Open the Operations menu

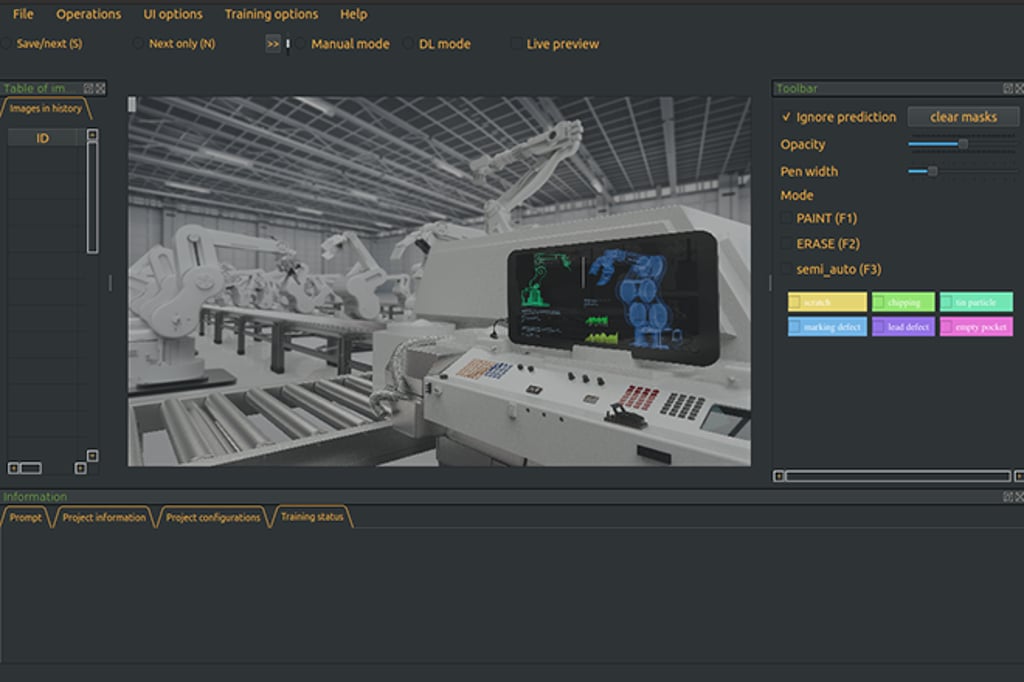pyautogui.click(x=88, y=14)
